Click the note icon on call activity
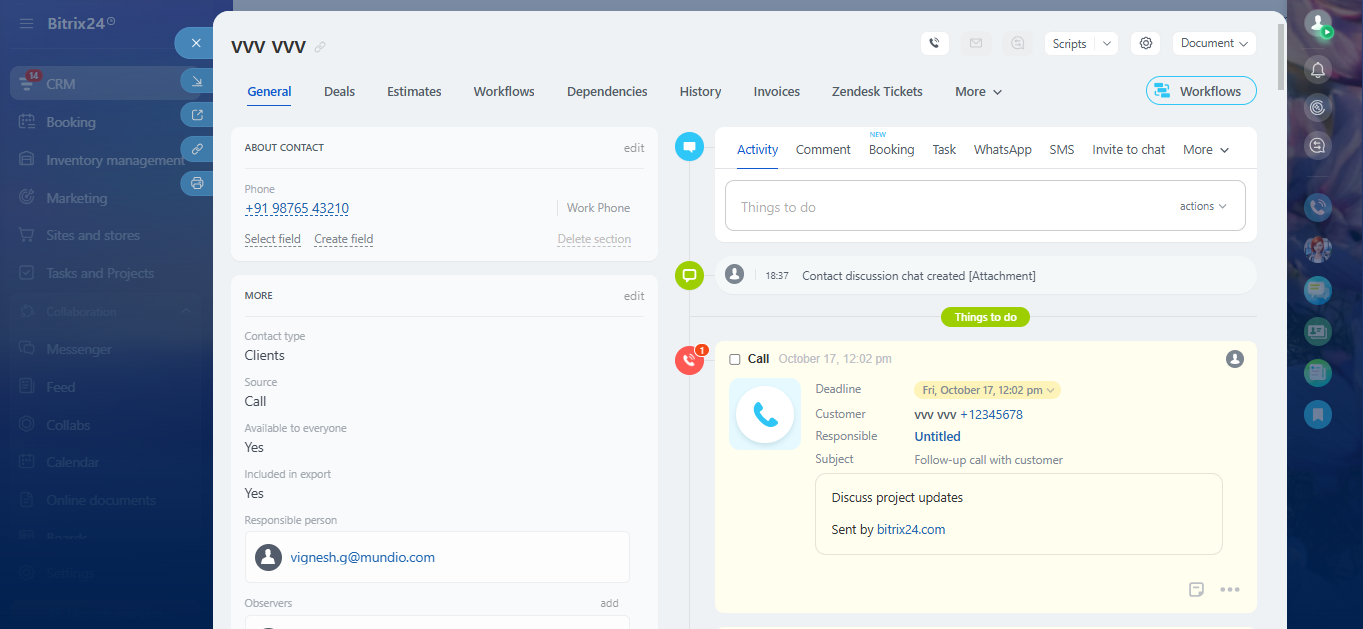This screenshot has width=1363, height=629. 1196,589
